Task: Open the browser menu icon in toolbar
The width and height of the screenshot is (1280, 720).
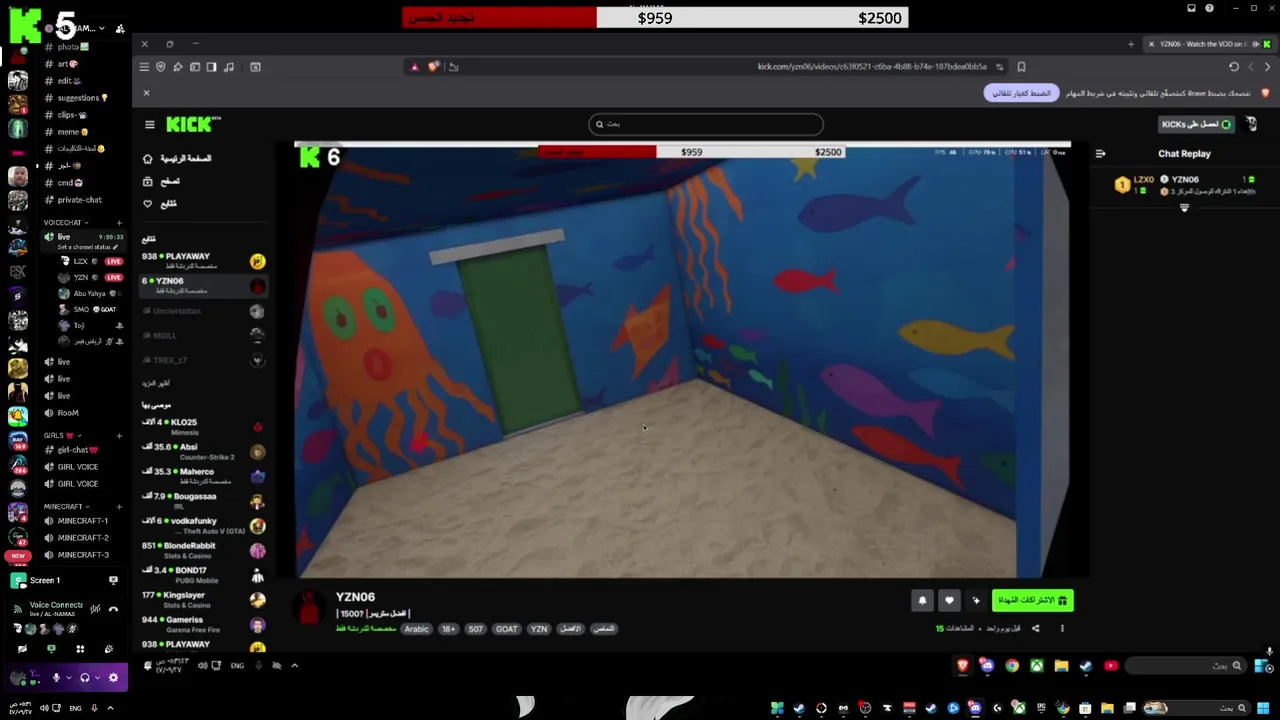Action: (x=144, y=67)
